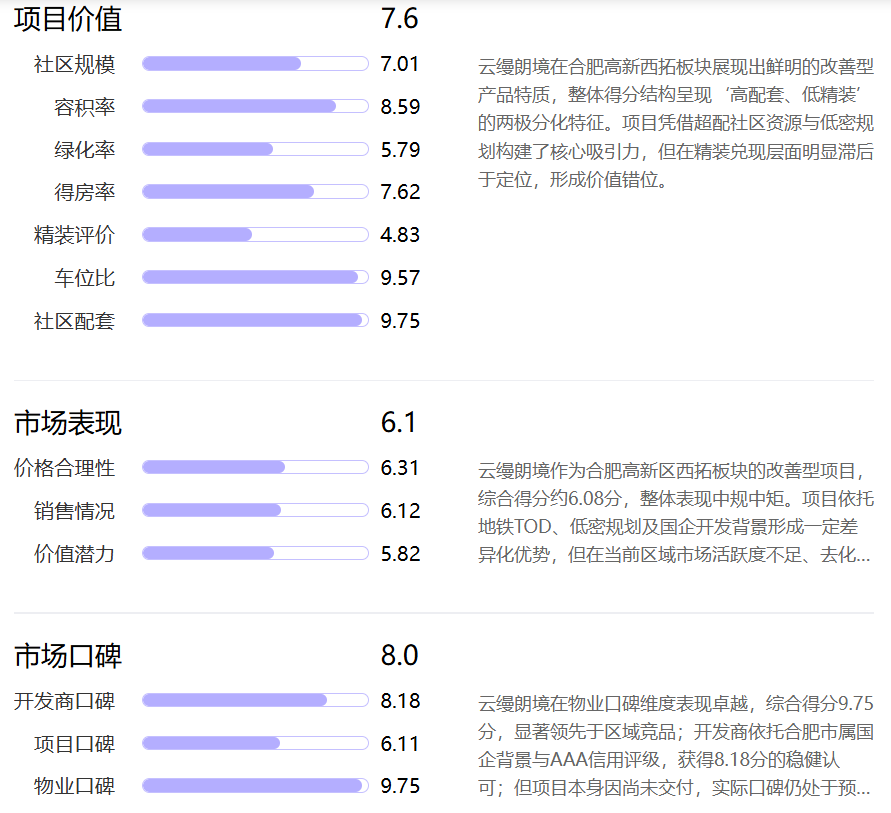Image resolution: width=891 pixels, height=813 pixels.
Task: Click the 社区配套 label
Action: [74, 321]
